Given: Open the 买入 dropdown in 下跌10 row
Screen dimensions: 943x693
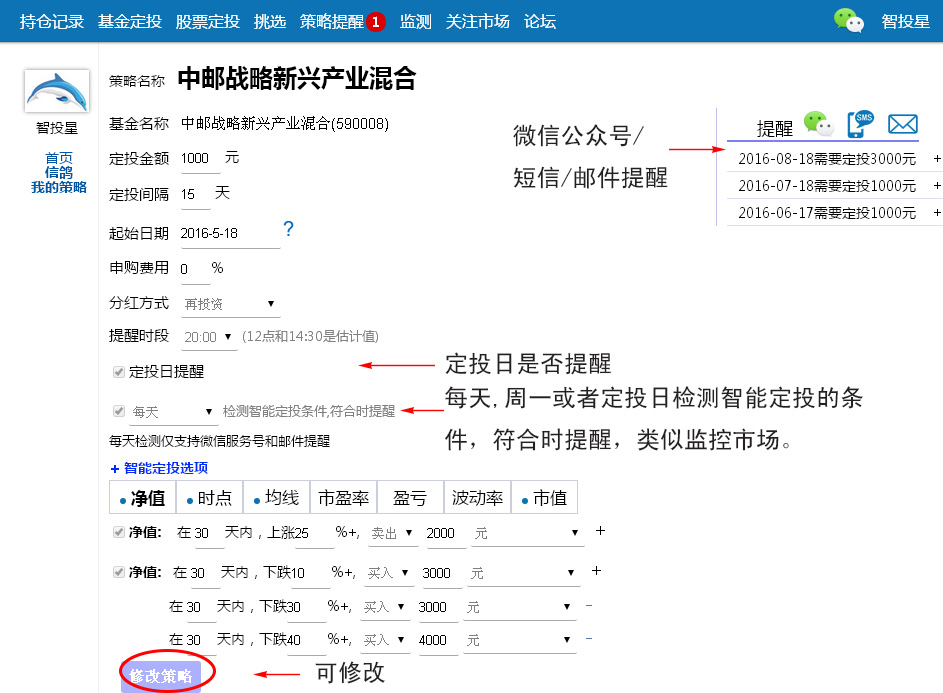Looking at the screenshot, I should click(x=389, y=573).
